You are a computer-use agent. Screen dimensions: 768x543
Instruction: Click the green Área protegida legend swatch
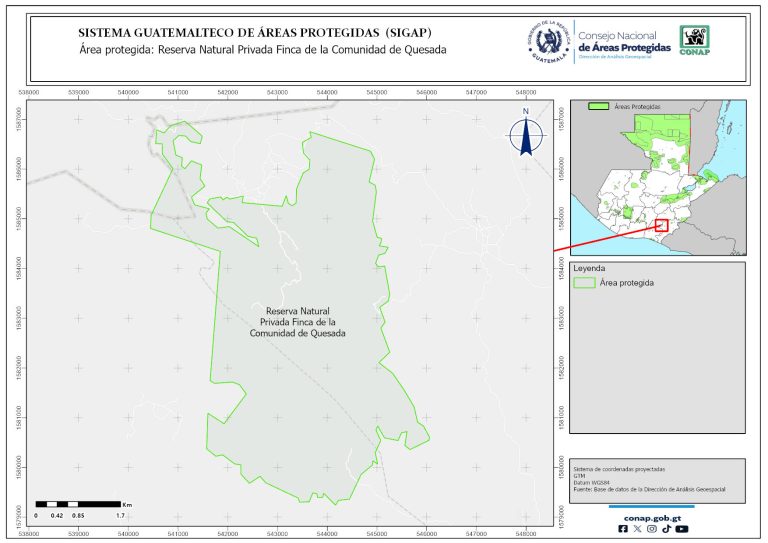pyautogui.click(x=585, y=283)
